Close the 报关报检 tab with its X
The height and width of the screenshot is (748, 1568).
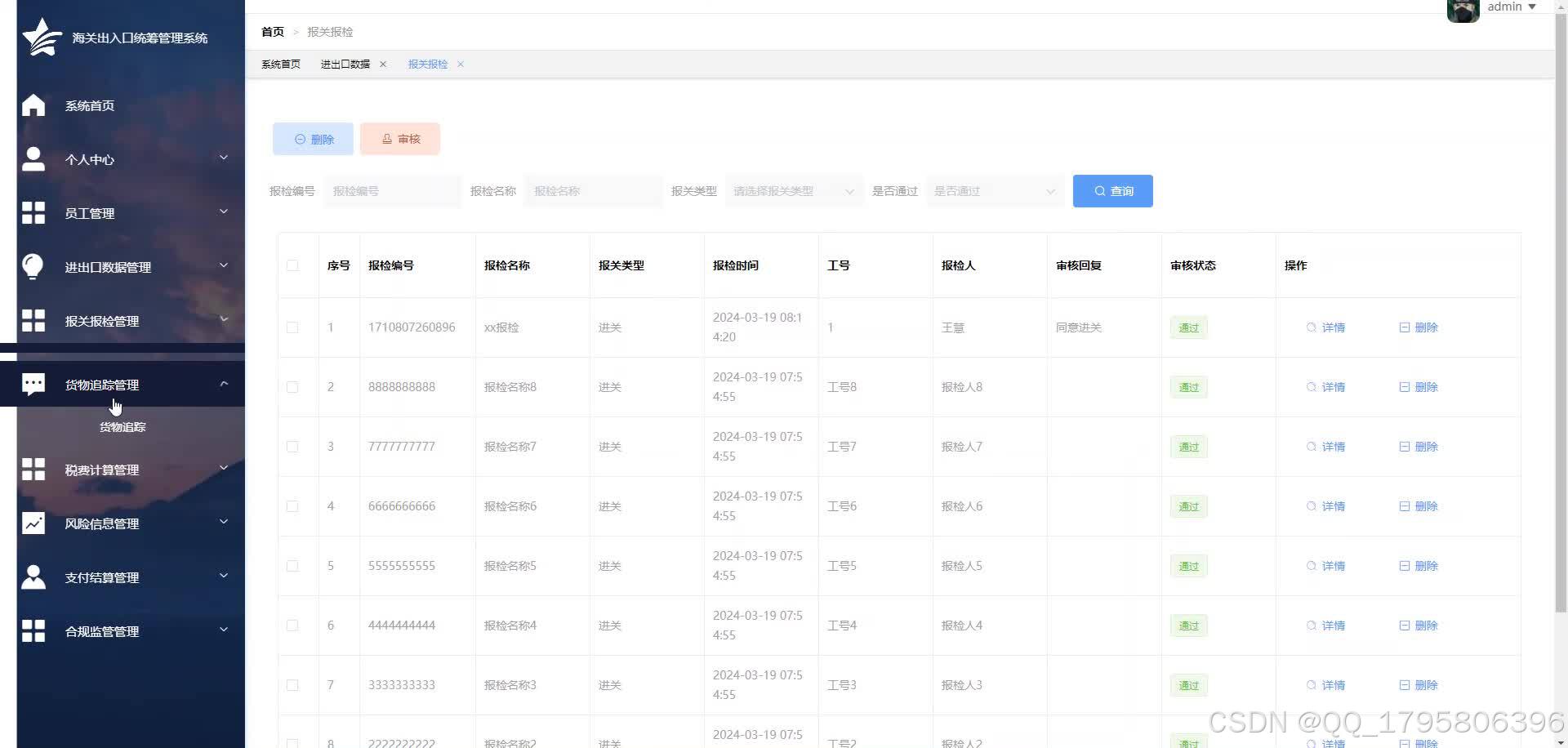coord(461,64)
